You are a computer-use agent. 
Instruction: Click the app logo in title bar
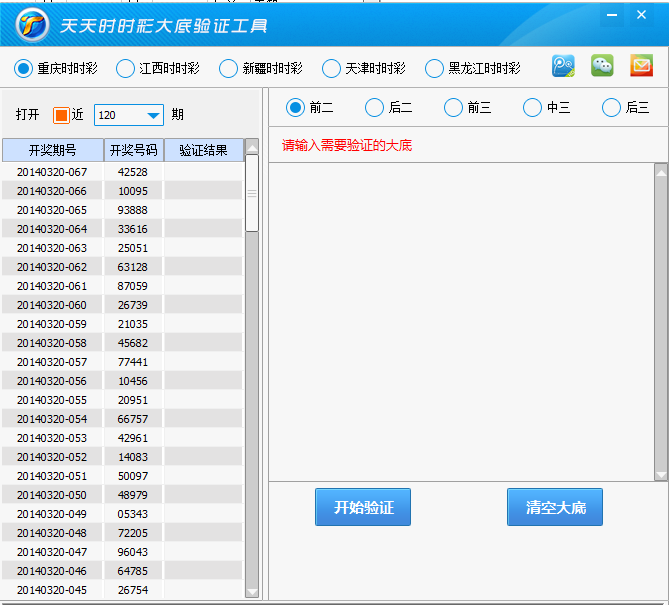(x=32, y=25)
